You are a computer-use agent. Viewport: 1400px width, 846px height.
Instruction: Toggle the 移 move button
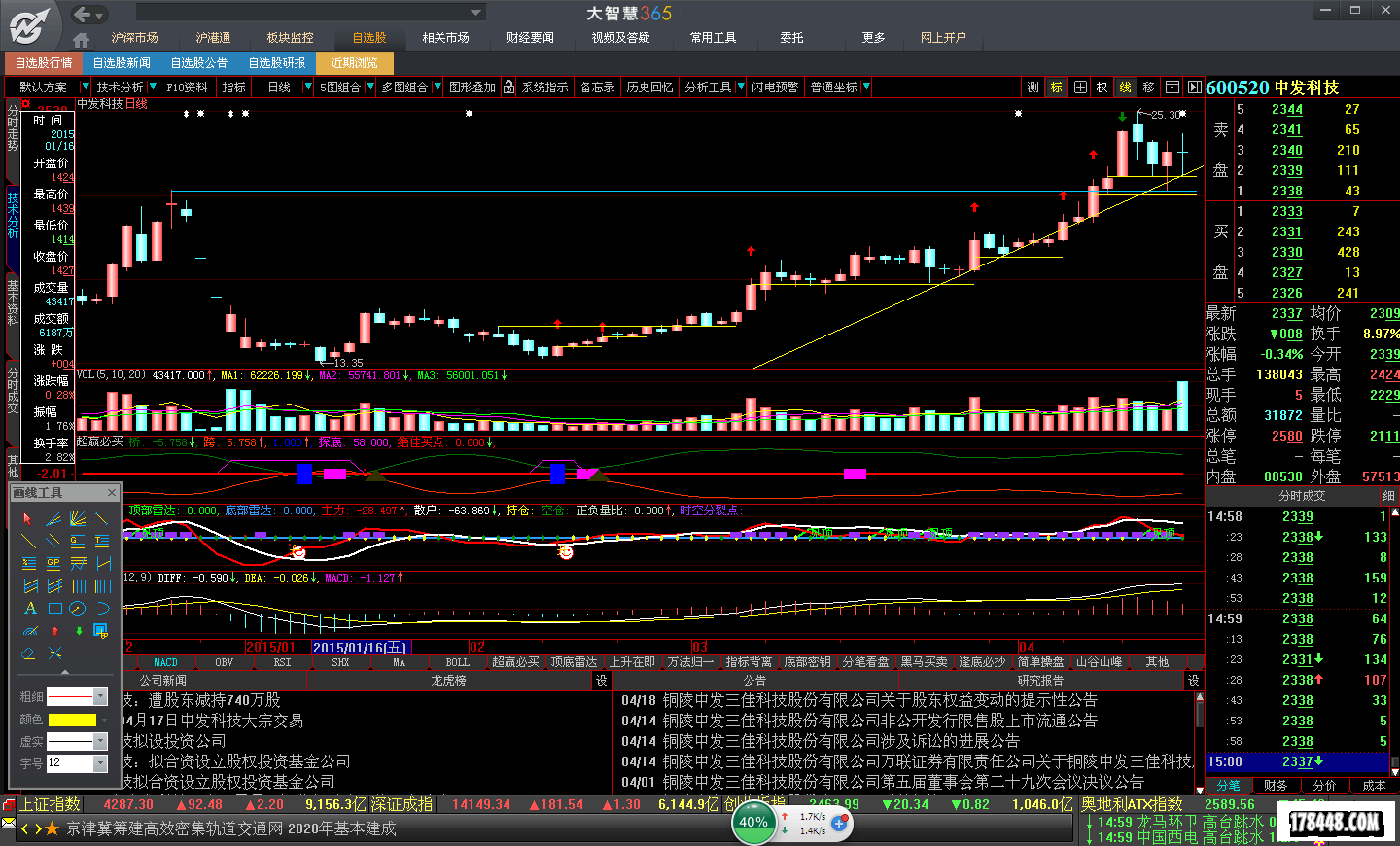click(1149, 87)
